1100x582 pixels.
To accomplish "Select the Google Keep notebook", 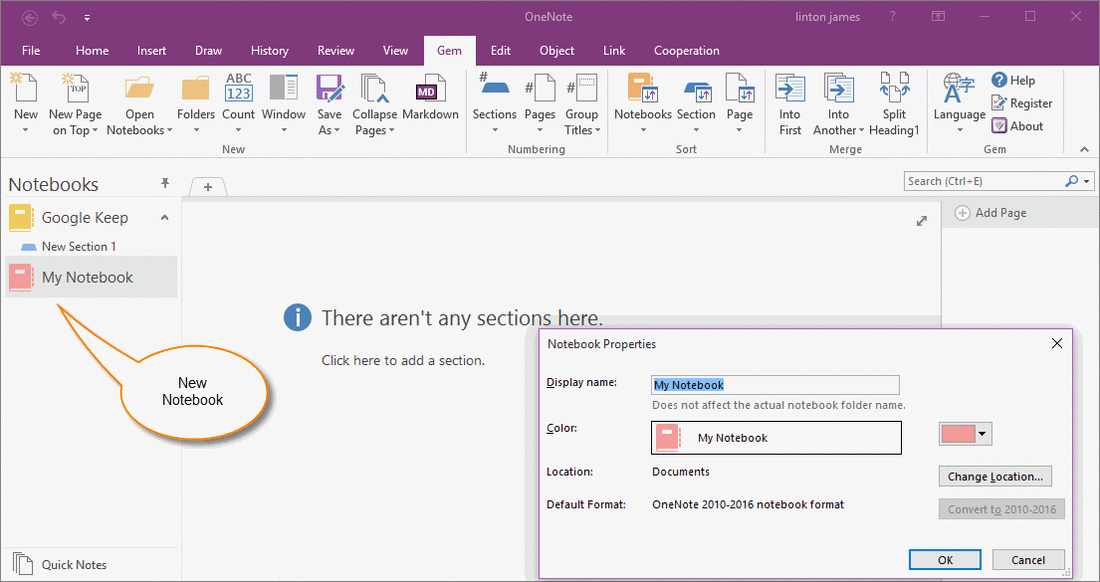I will coord(84,217).
